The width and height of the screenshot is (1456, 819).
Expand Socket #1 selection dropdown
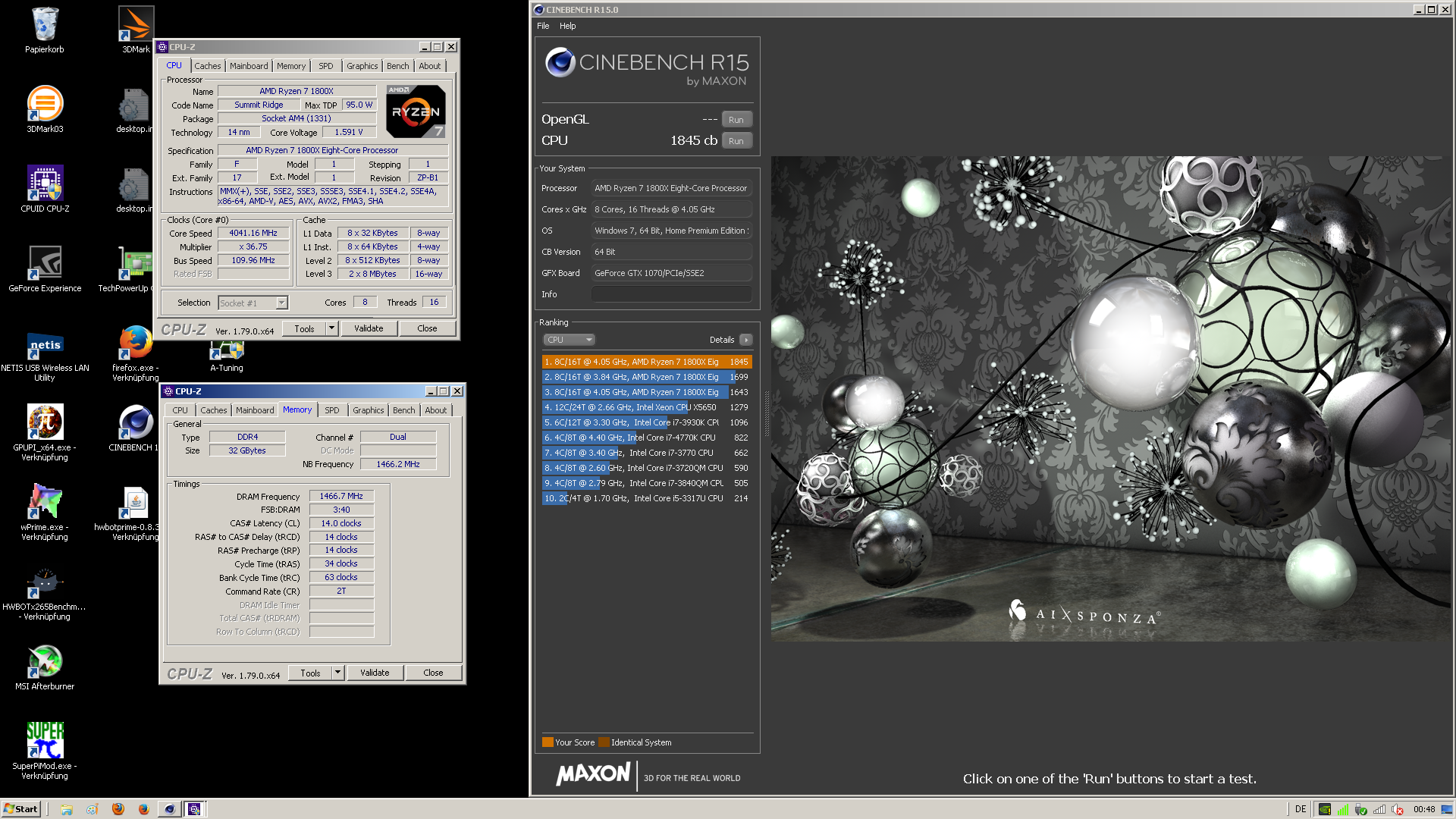coord(281,303)
